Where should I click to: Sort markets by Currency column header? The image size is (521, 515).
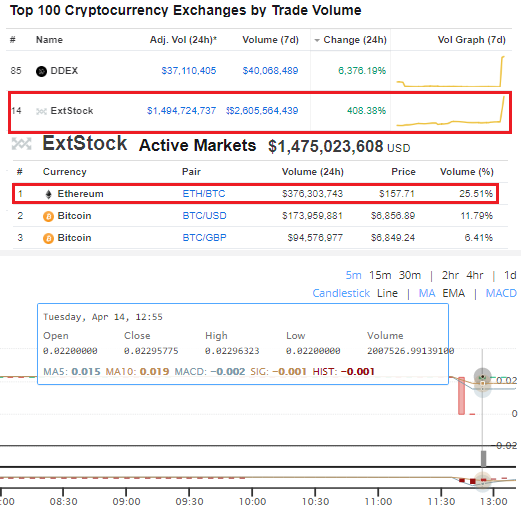tap(65, 172)
